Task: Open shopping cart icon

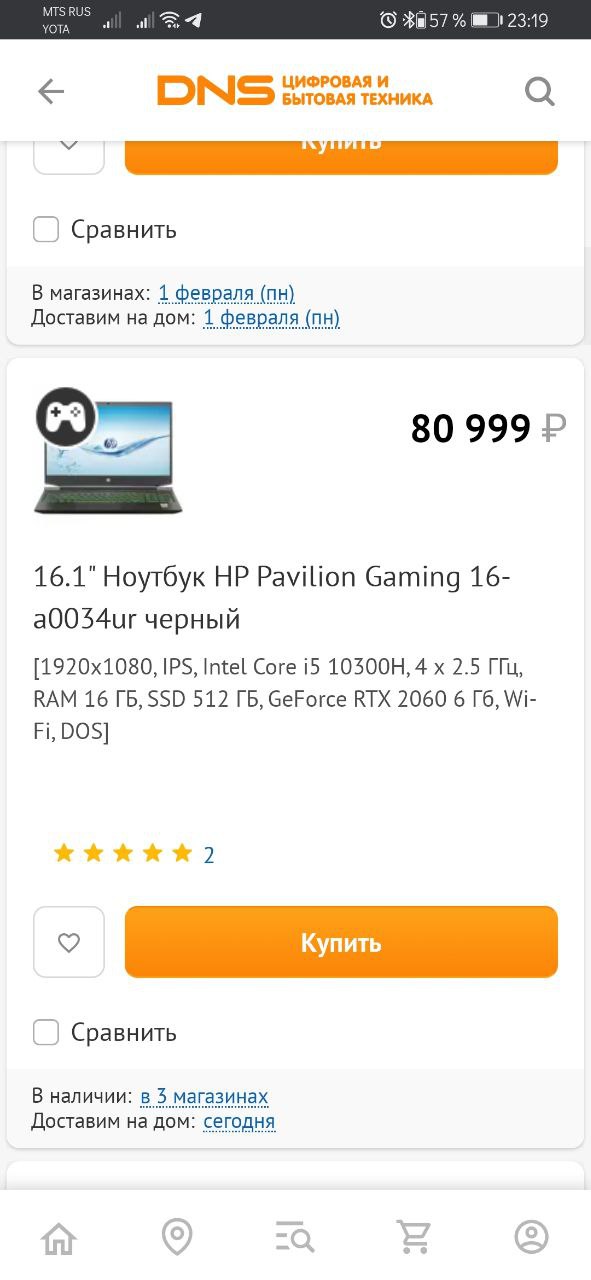Action: pyautogui.click(x=413, y=1237)
